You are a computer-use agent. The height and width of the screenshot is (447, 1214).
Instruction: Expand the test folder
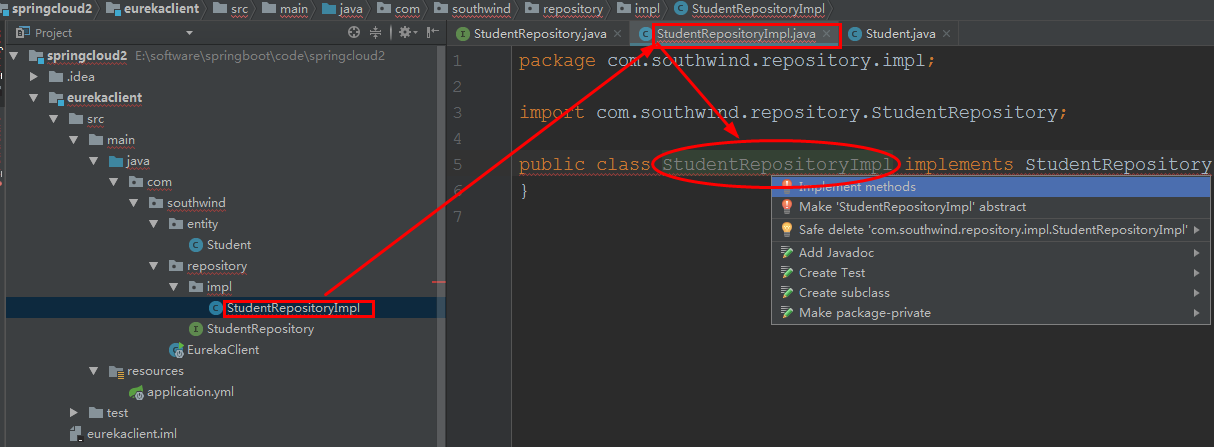74,413
